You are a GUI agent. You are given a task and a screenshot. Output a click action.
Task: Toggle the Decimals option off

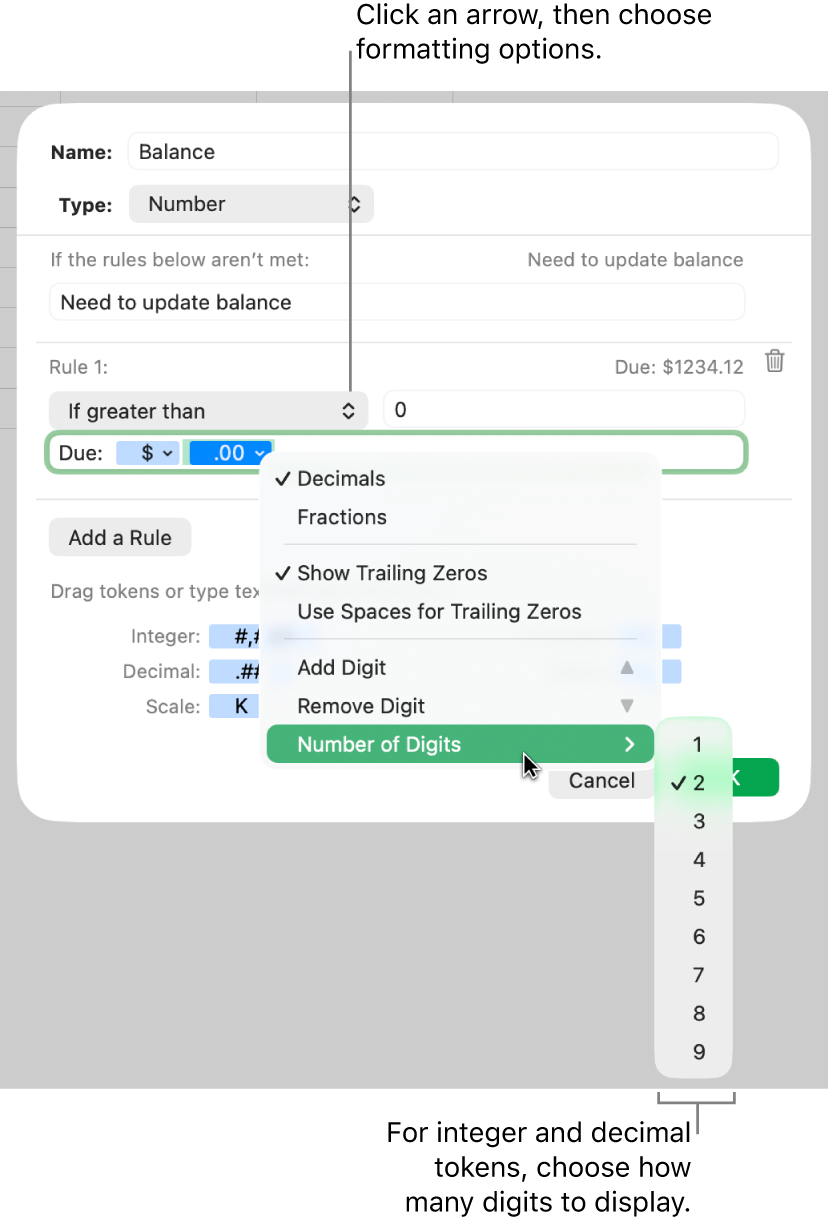click(343, 478)
